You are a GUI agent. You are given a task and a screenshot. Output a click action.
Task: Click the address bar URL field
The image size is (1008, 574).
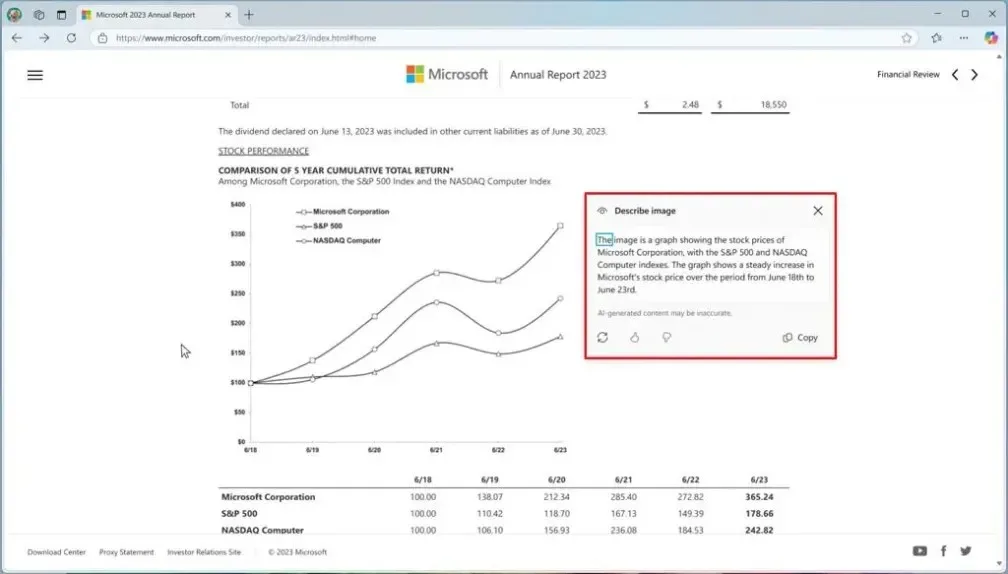500,38
